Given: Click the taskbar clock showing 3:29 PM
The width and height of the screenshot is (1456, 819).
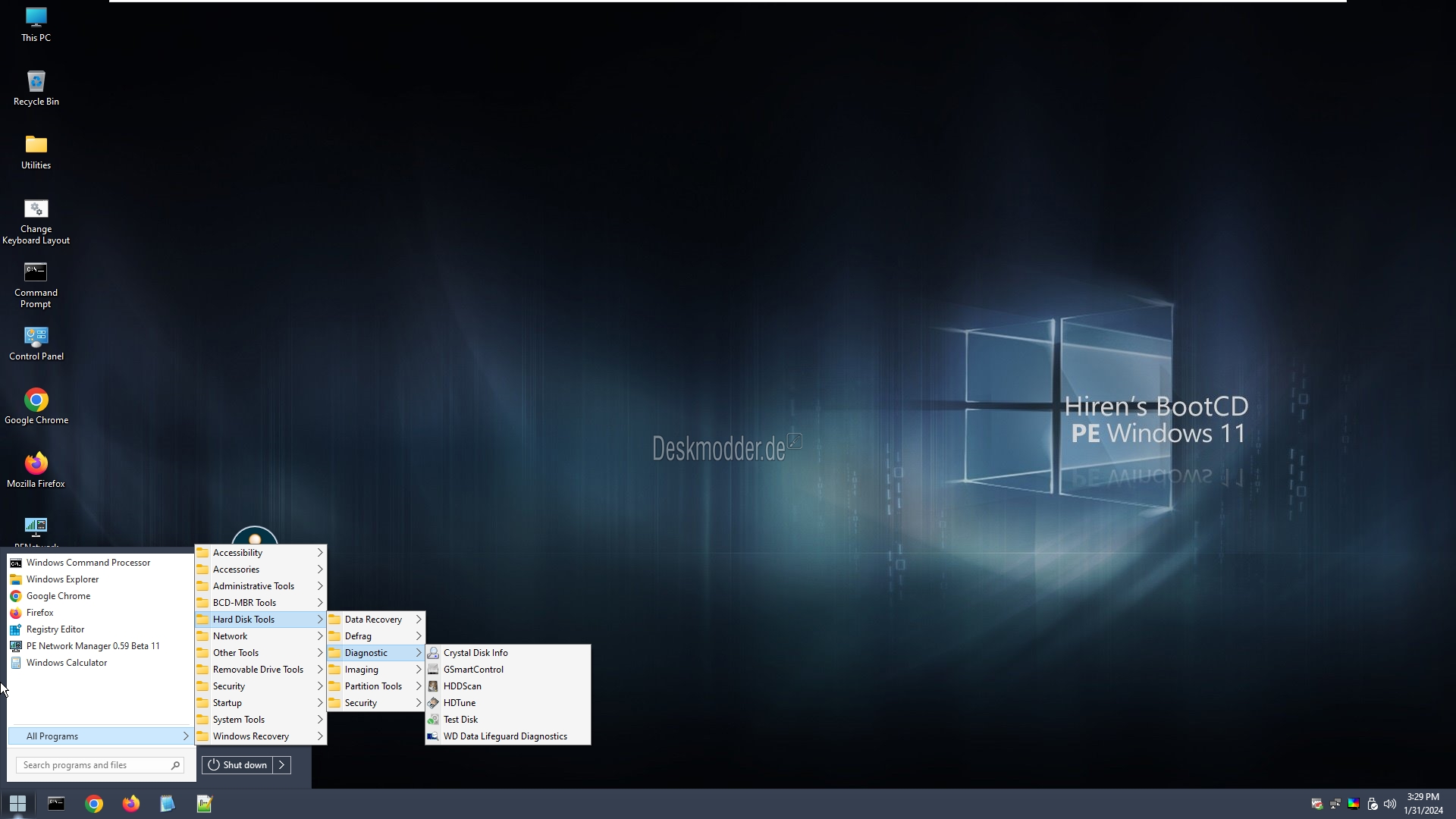Looking at the screenshot, I should tap(1423, 804).
